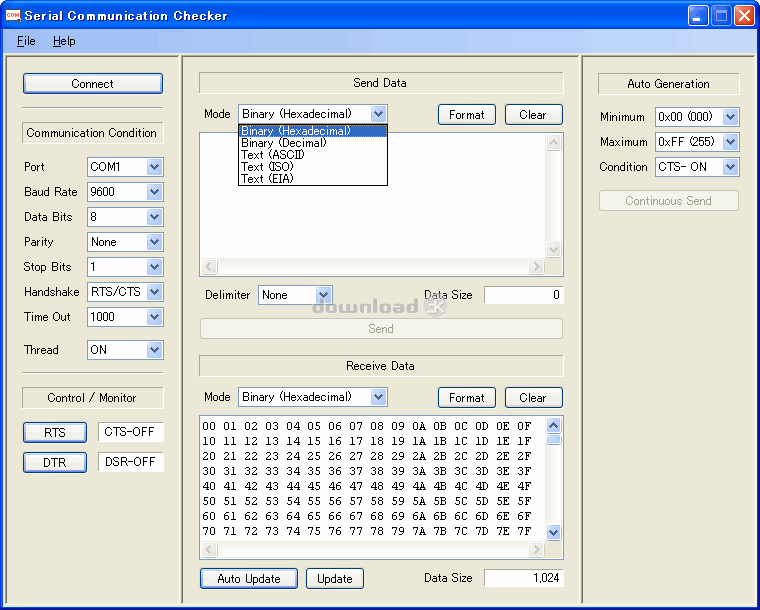Choose Binary (Decimal) from the mode list

(313, 143)
